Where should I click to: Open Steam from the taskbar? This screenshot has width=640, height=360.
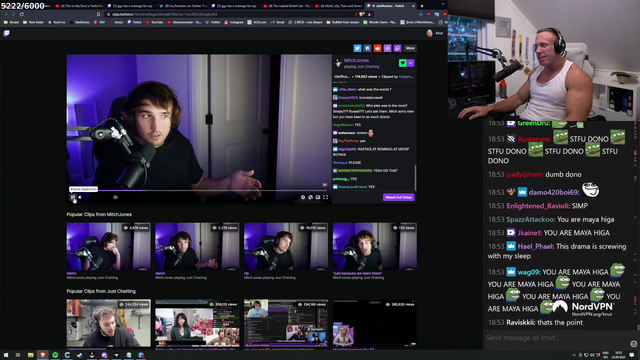tap(80, 355)
